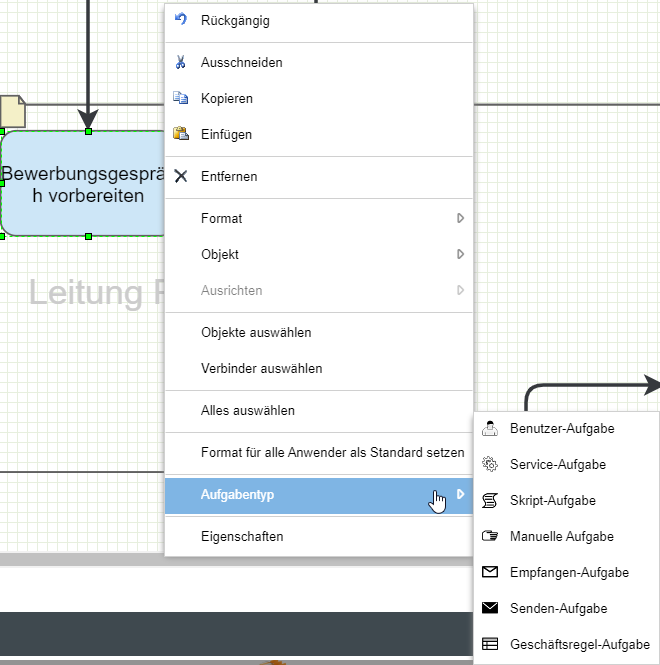Set format as default for all users

(332, 452)
